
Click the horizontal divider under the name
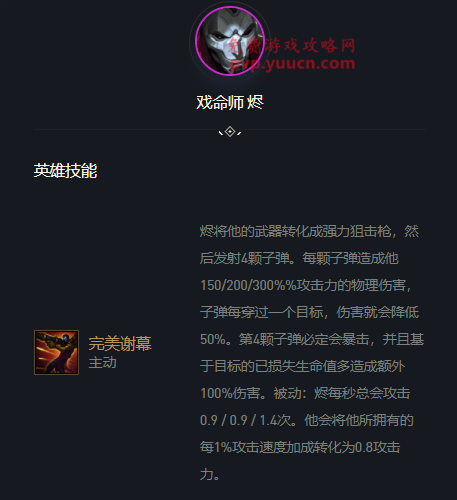[230, 129]
